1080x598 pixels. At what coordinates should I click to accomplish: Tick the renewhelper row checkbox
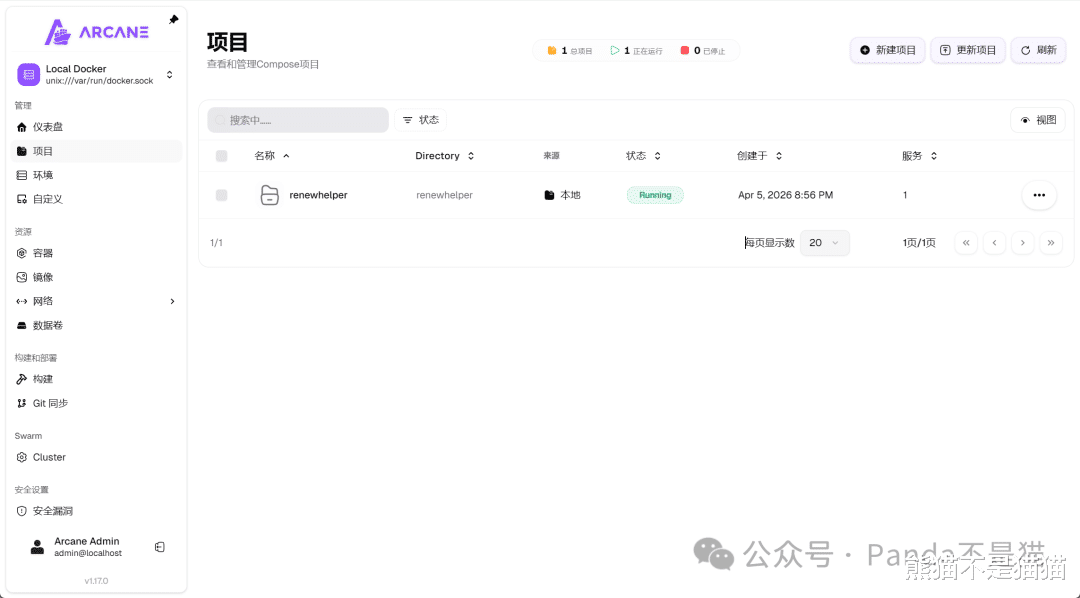click(x=221, y=195)
